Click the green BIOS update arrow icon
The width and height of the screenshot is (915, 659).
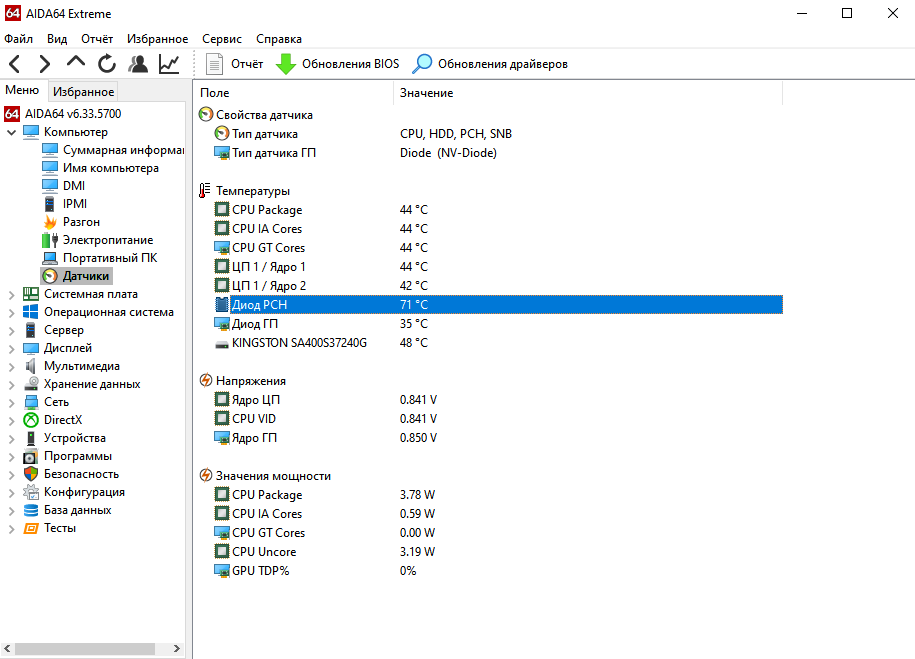(285, 64)
